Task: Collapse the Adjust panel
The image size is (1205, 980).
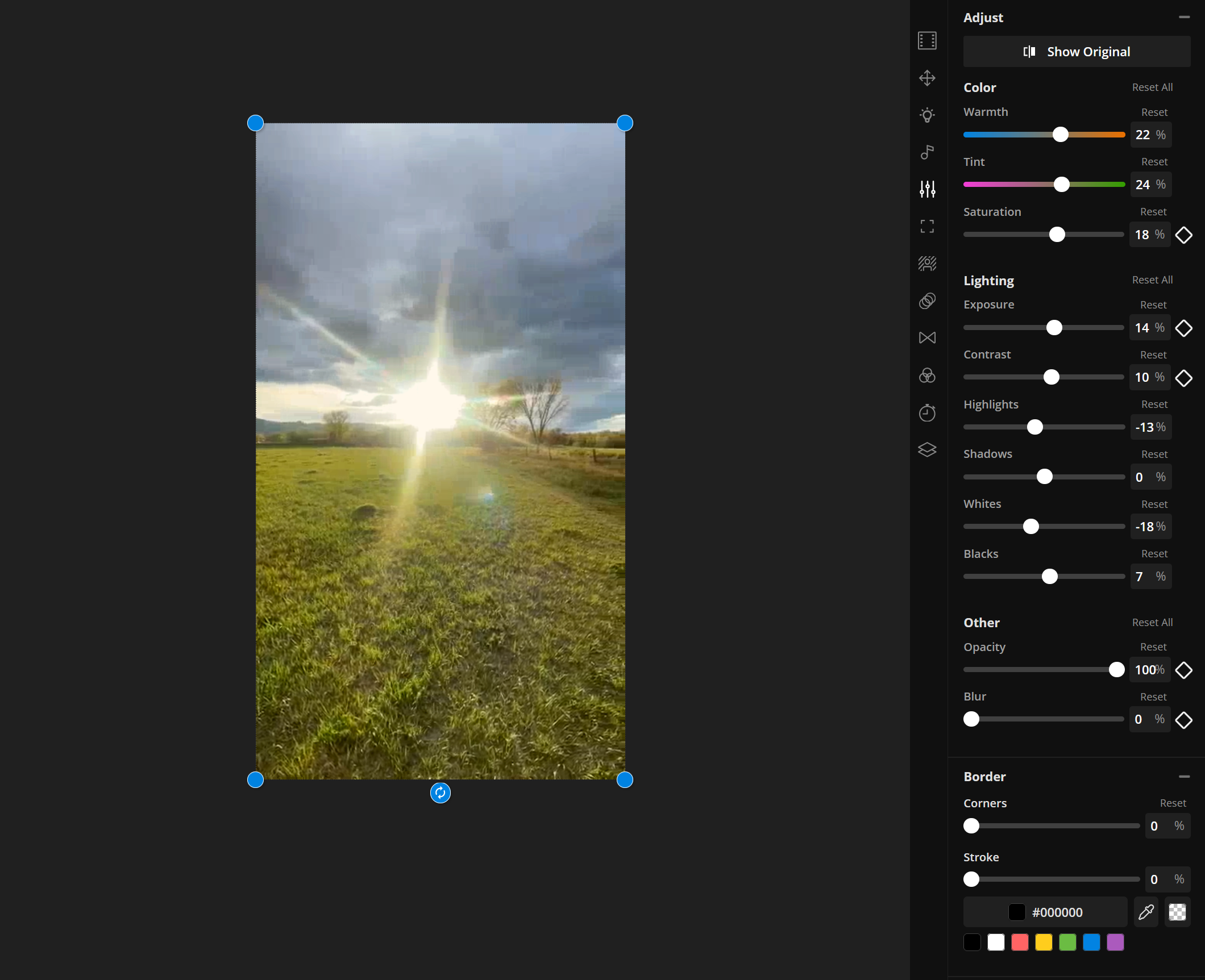Action: [1185, 18]
